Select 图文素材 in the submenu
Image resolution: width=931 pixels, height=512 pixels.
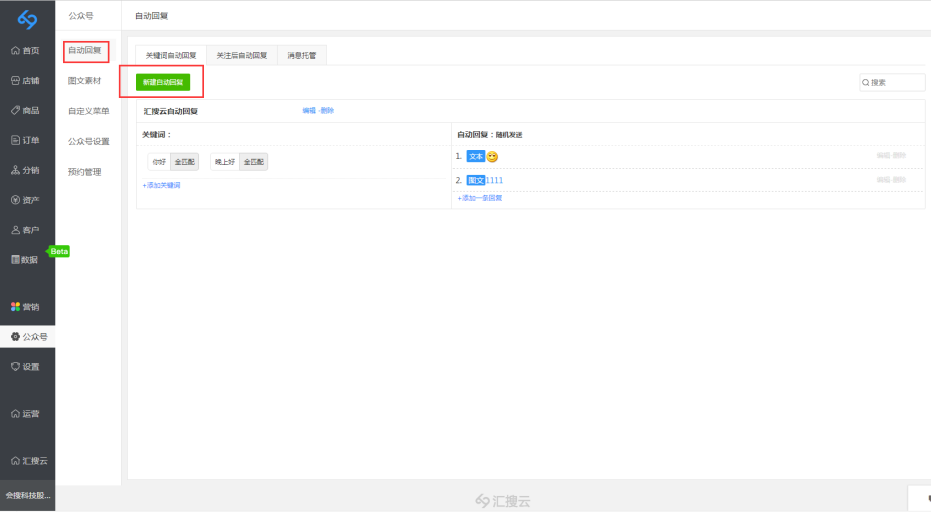pos(85,81)
